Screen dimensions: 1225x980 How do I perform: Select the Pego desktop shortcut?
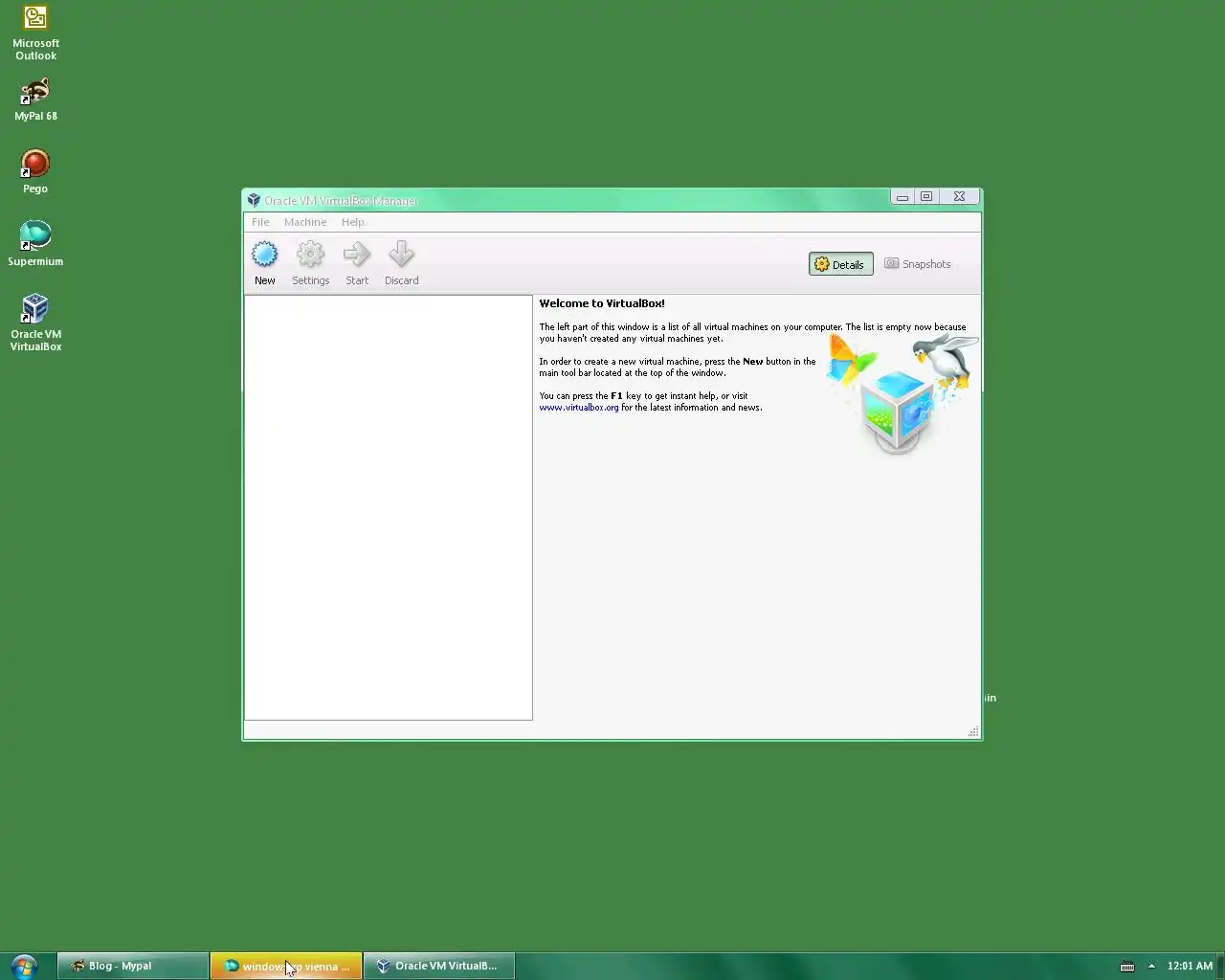35,172
